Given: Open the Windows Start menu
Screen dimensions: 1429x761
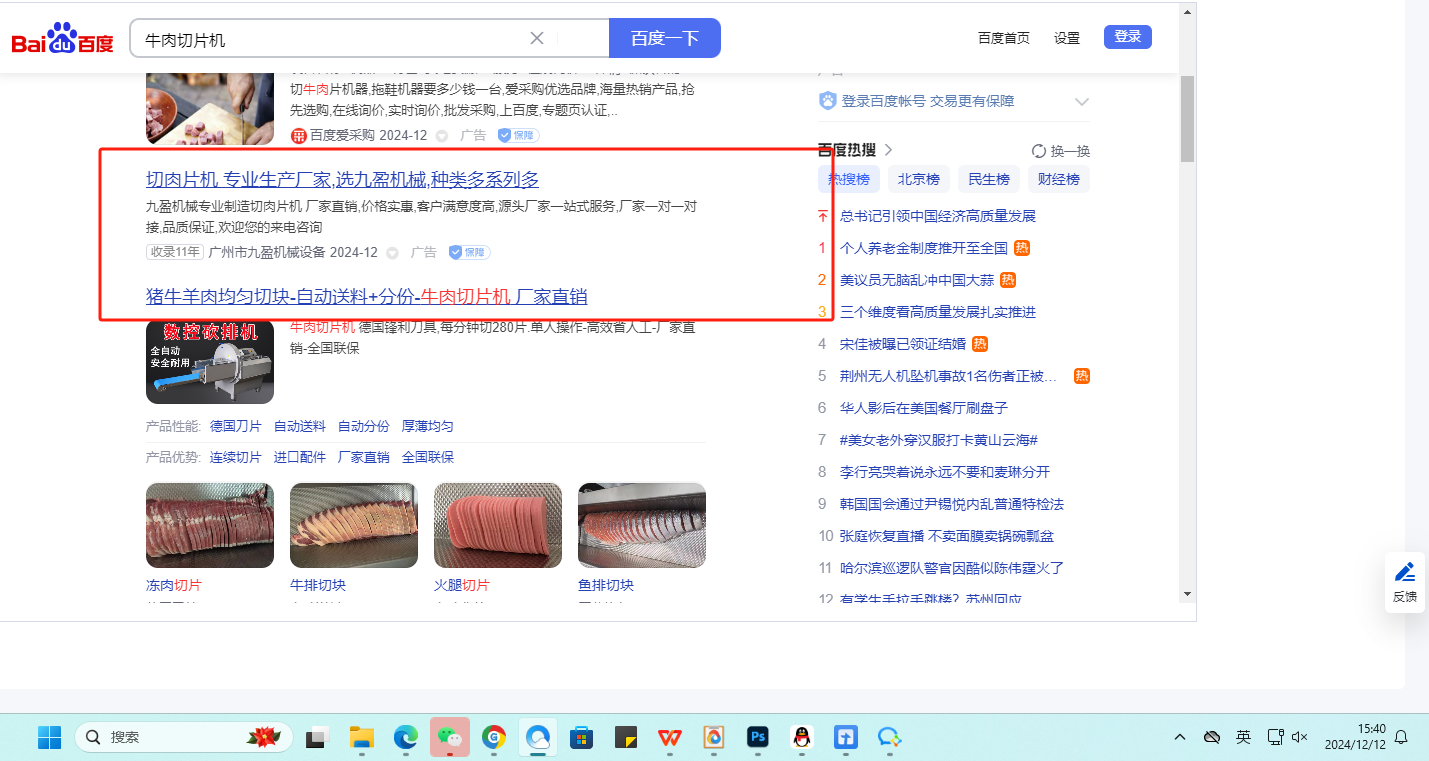Looking at the screenshot, I should (49, 738).
